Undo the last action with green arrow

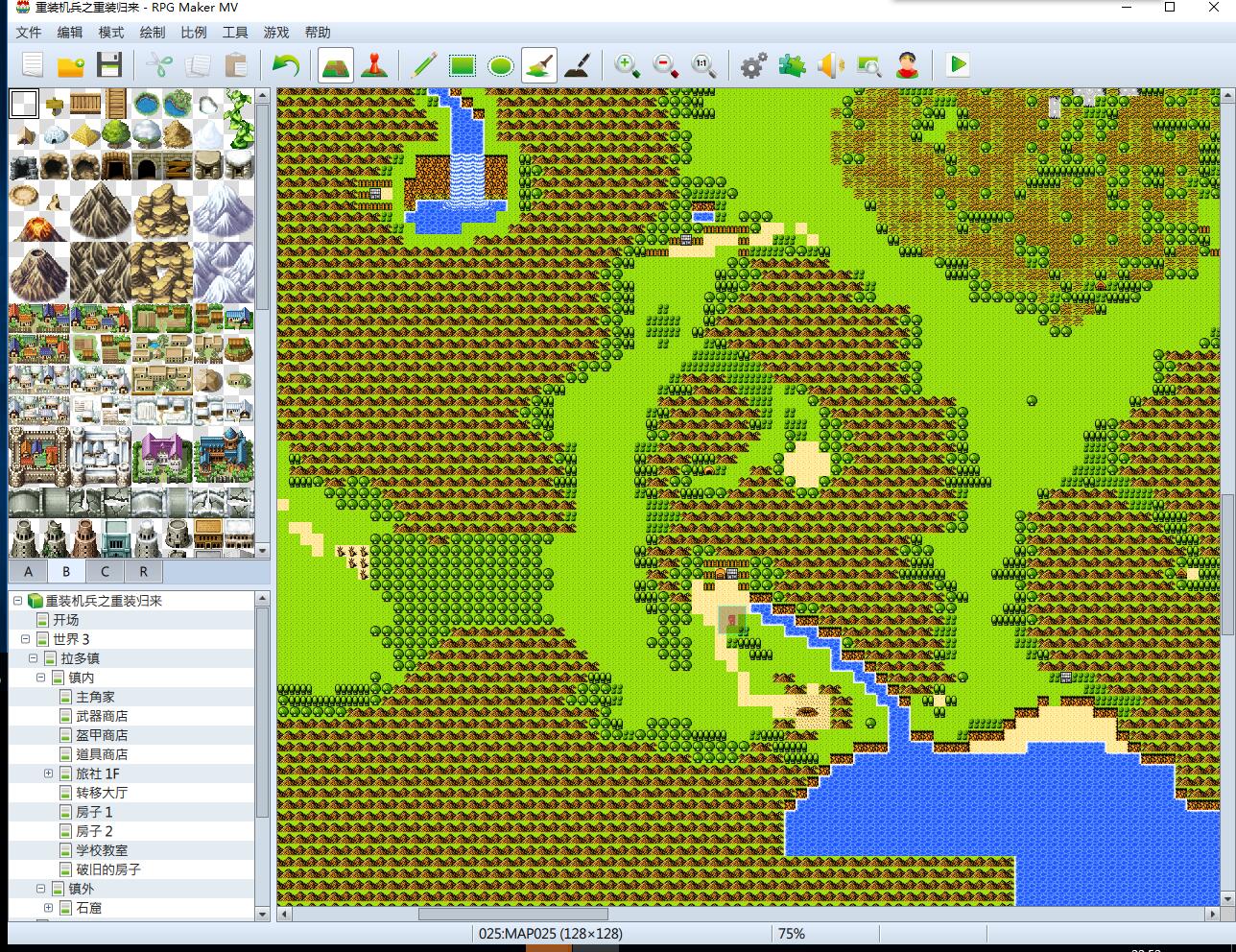point(286,65)
